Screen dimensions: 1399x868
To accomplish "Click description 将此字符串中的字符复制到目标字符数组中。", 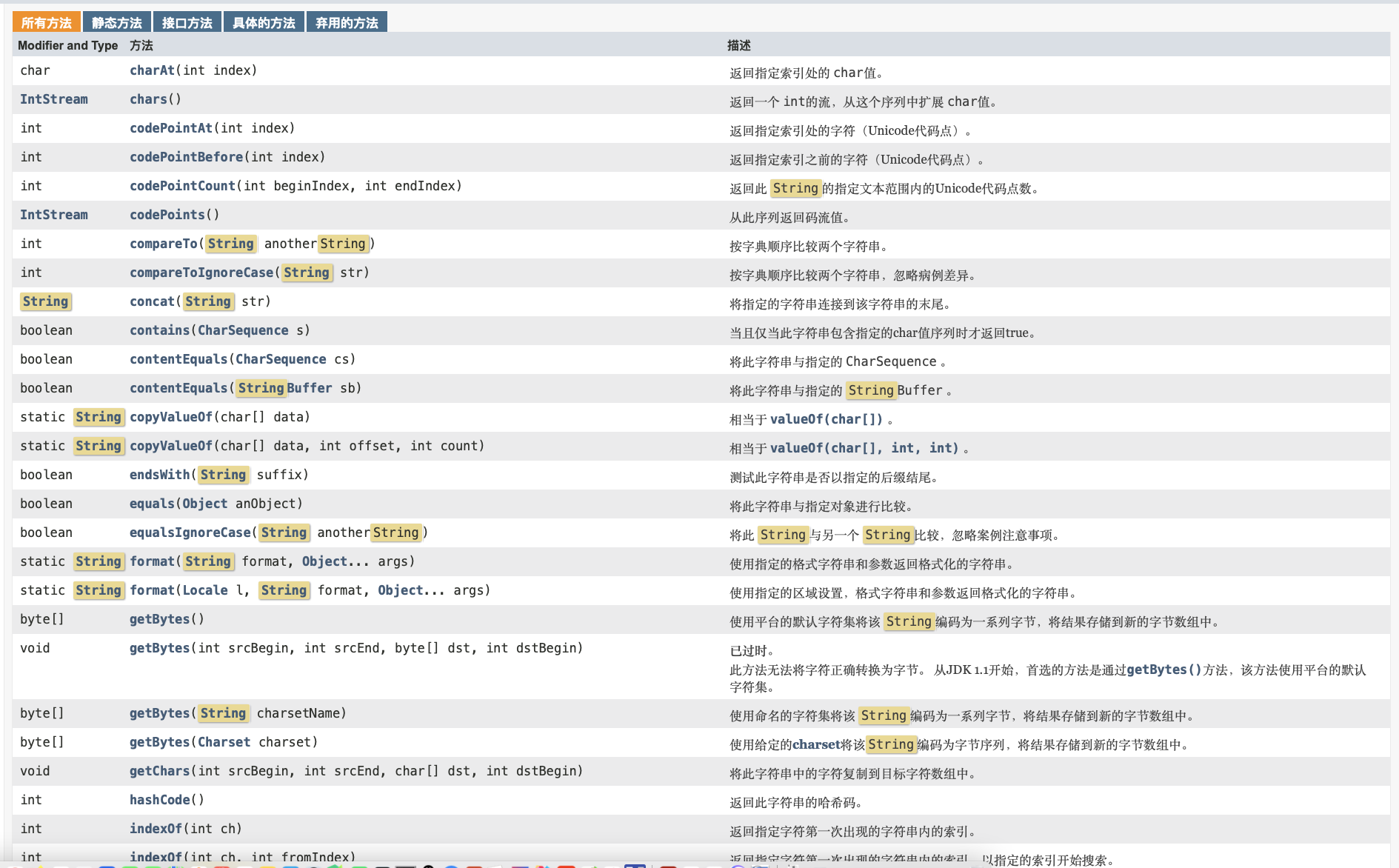I will click(853, 774).
